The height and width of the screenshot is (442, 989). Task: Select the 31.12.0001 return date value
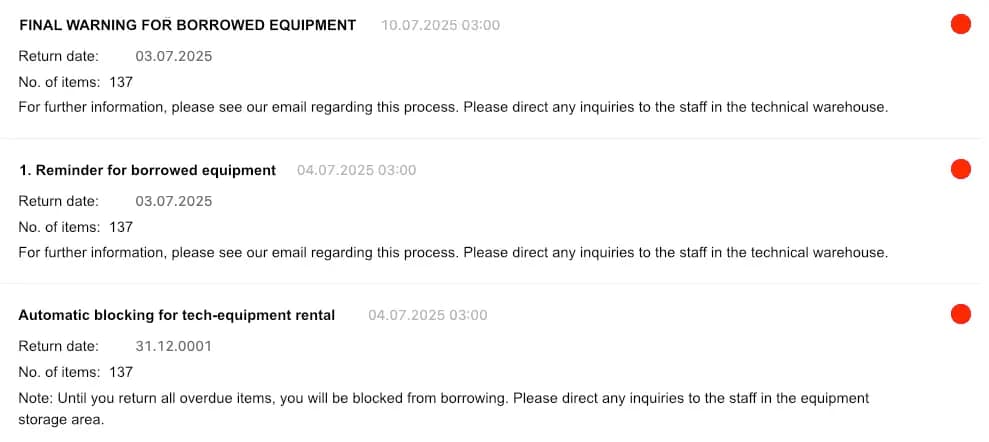coord(173,346)
